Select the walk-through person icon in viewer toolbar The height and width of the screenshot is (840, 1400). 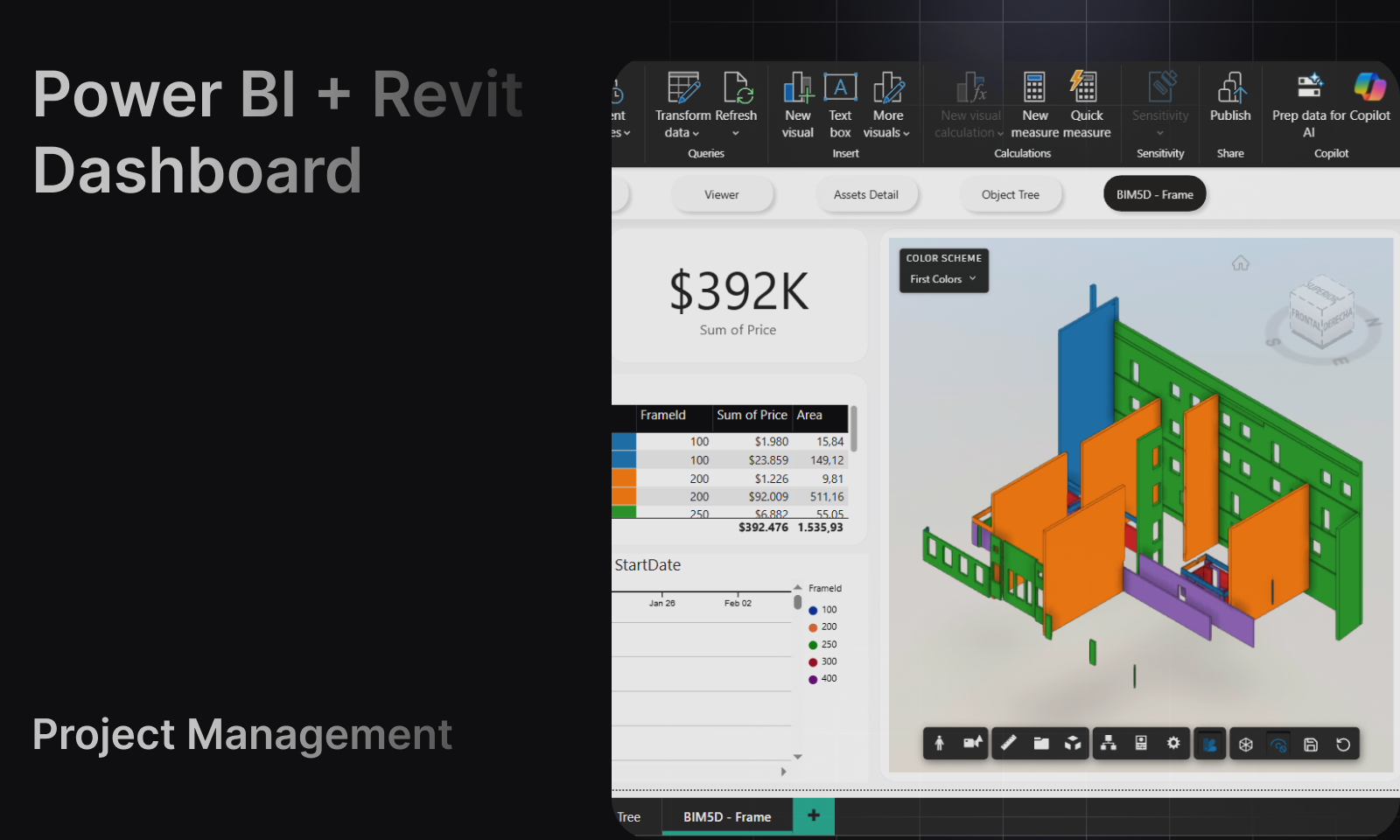[940, 743]
